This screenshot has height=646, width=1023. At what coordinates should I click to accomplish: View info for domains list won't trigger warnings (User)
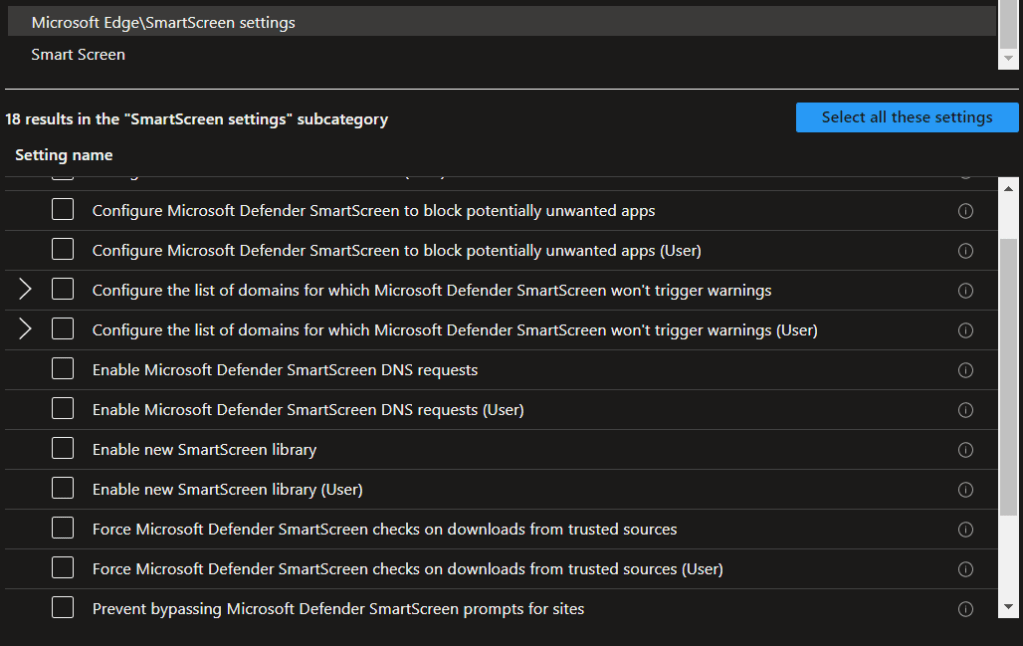coord(965,330)
